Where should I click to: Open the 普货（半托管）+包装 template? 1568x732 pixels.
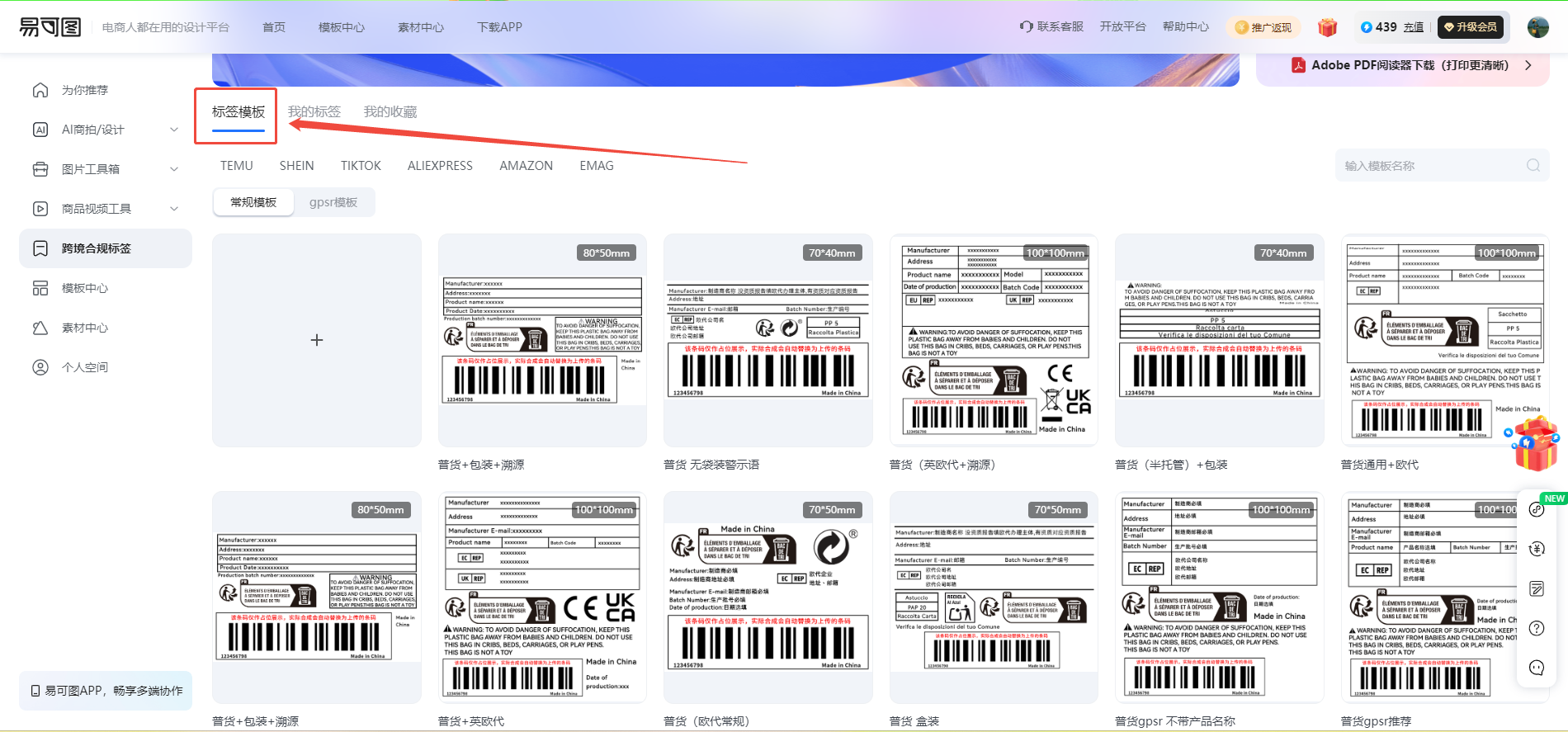point(1219,340)
